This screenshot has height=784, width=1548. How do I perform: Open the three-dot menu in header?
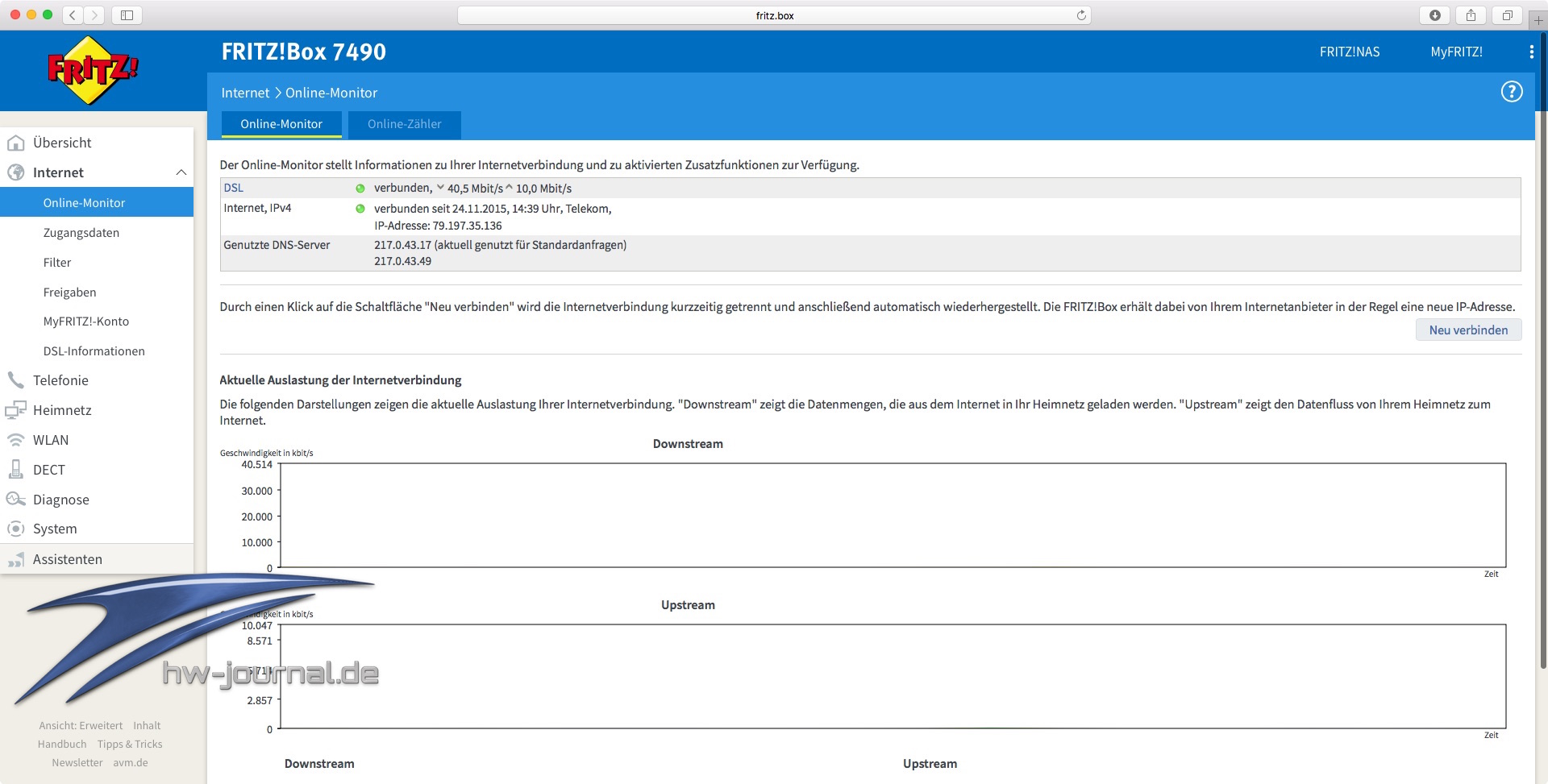pyautogui.click(x=1531, y=52)
